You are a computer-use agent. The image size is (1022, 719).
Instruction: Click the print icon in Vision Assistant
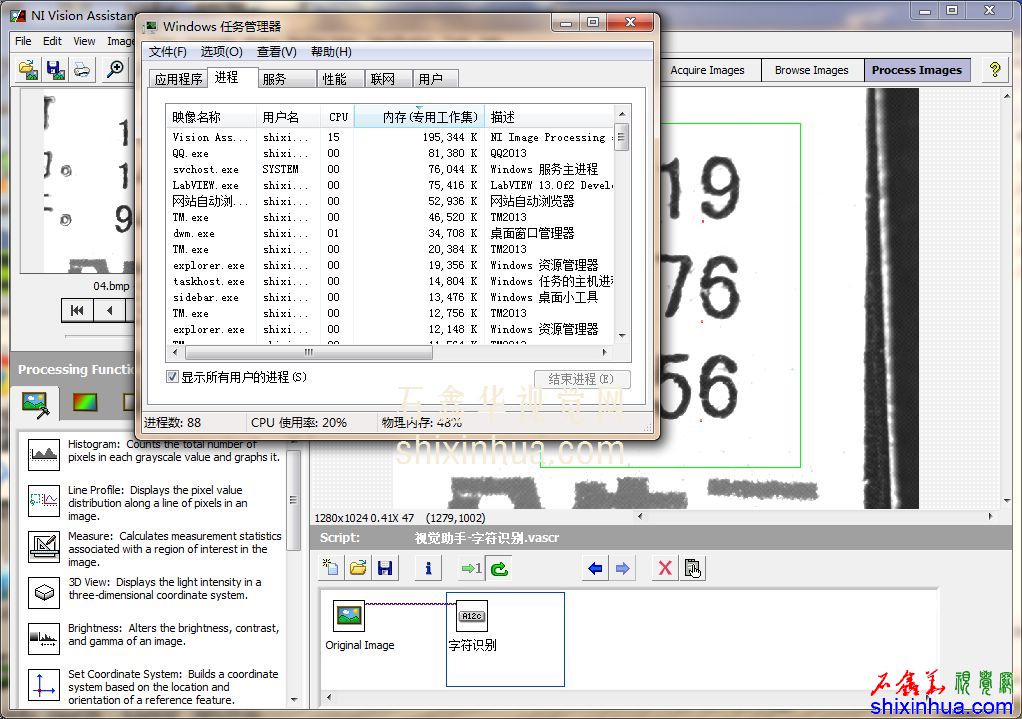coord(81,69)
